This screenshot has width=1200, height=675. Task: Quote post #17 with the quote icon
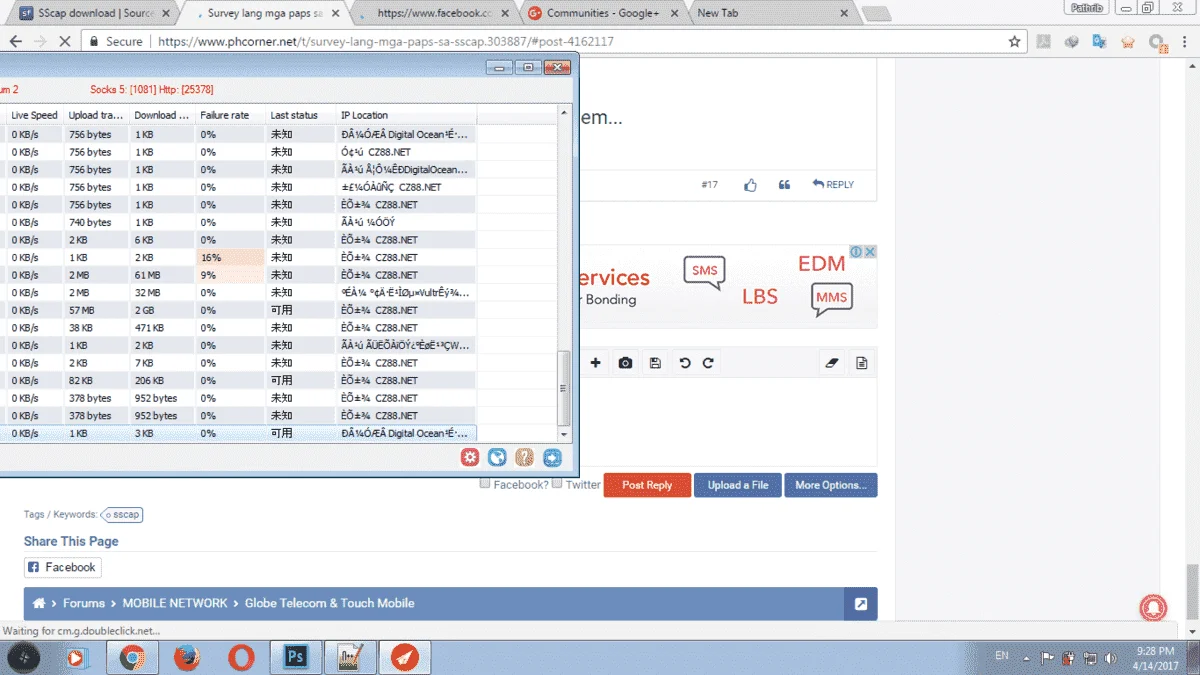[784, 185]
